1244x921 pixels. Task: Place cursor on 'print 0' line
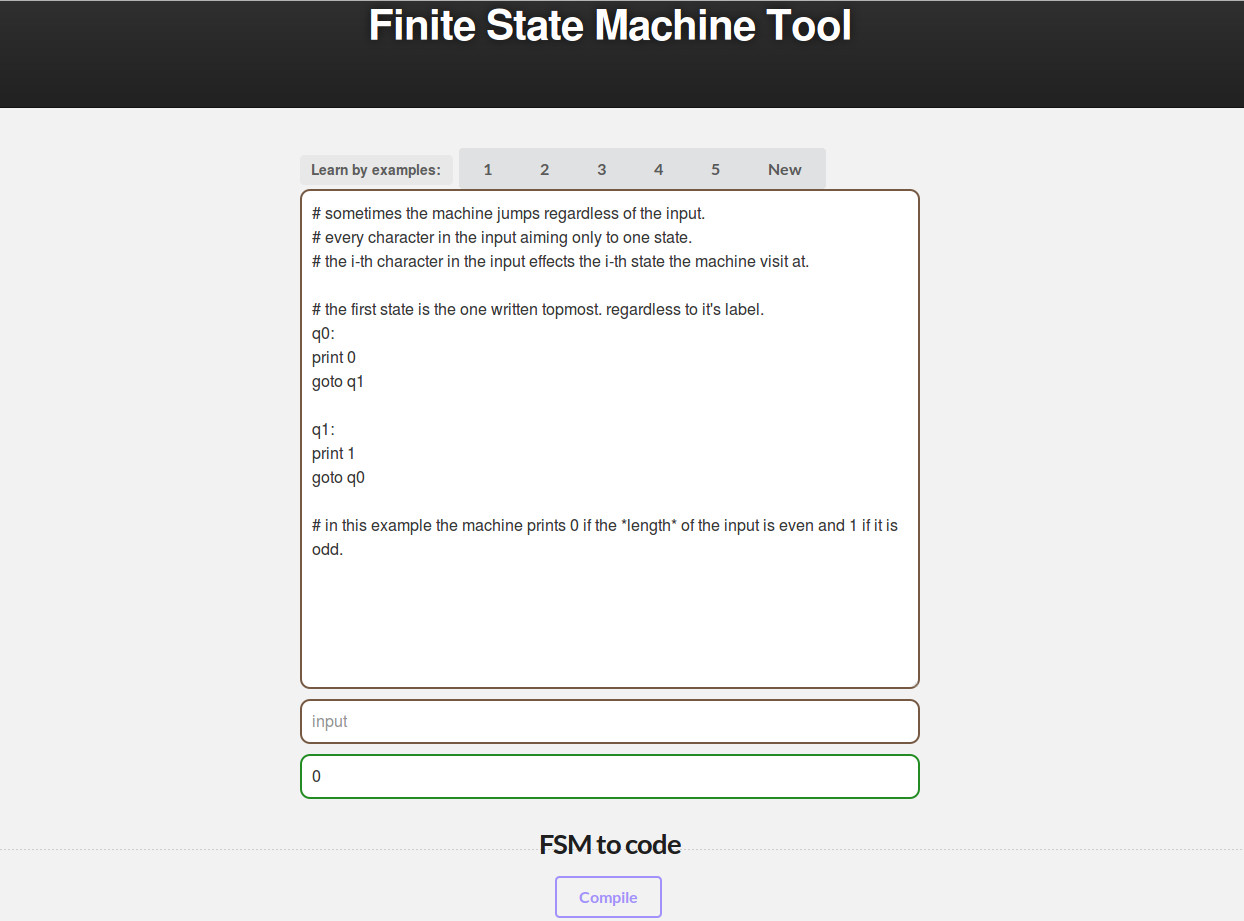[x=334, y=357]
